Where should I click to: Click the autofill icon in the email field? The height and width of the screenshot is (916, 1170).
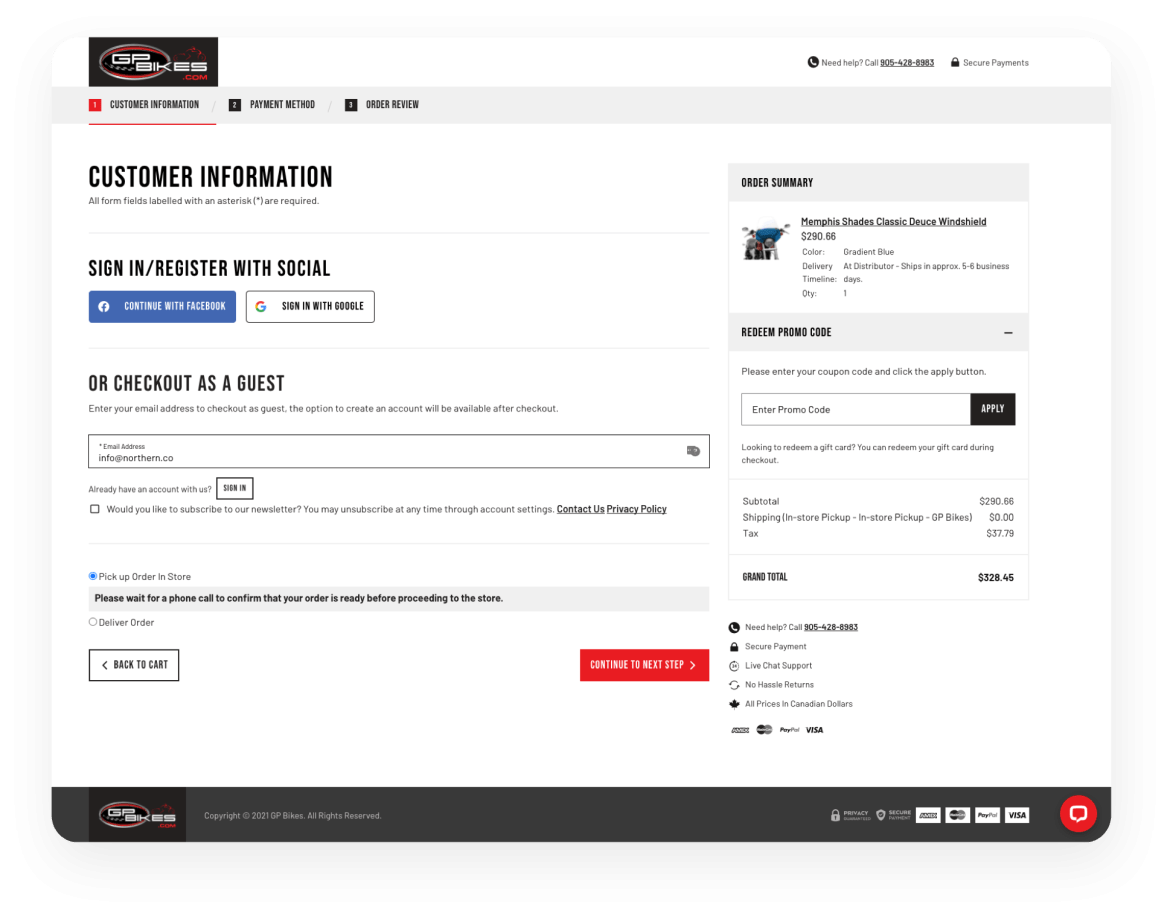tap(693, 450)
